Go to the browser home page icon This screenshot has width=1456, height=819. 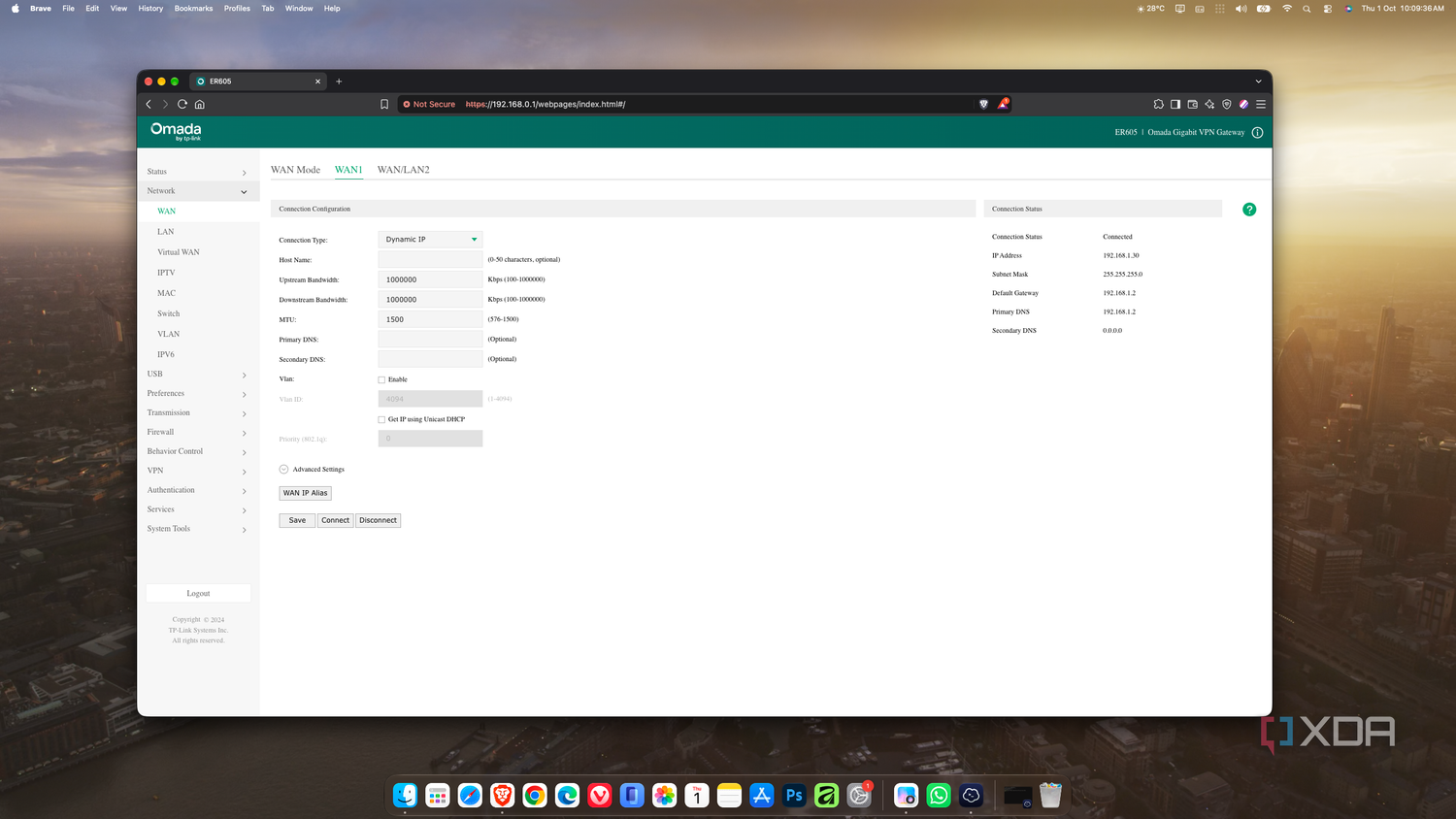click(x=200, y=104)
